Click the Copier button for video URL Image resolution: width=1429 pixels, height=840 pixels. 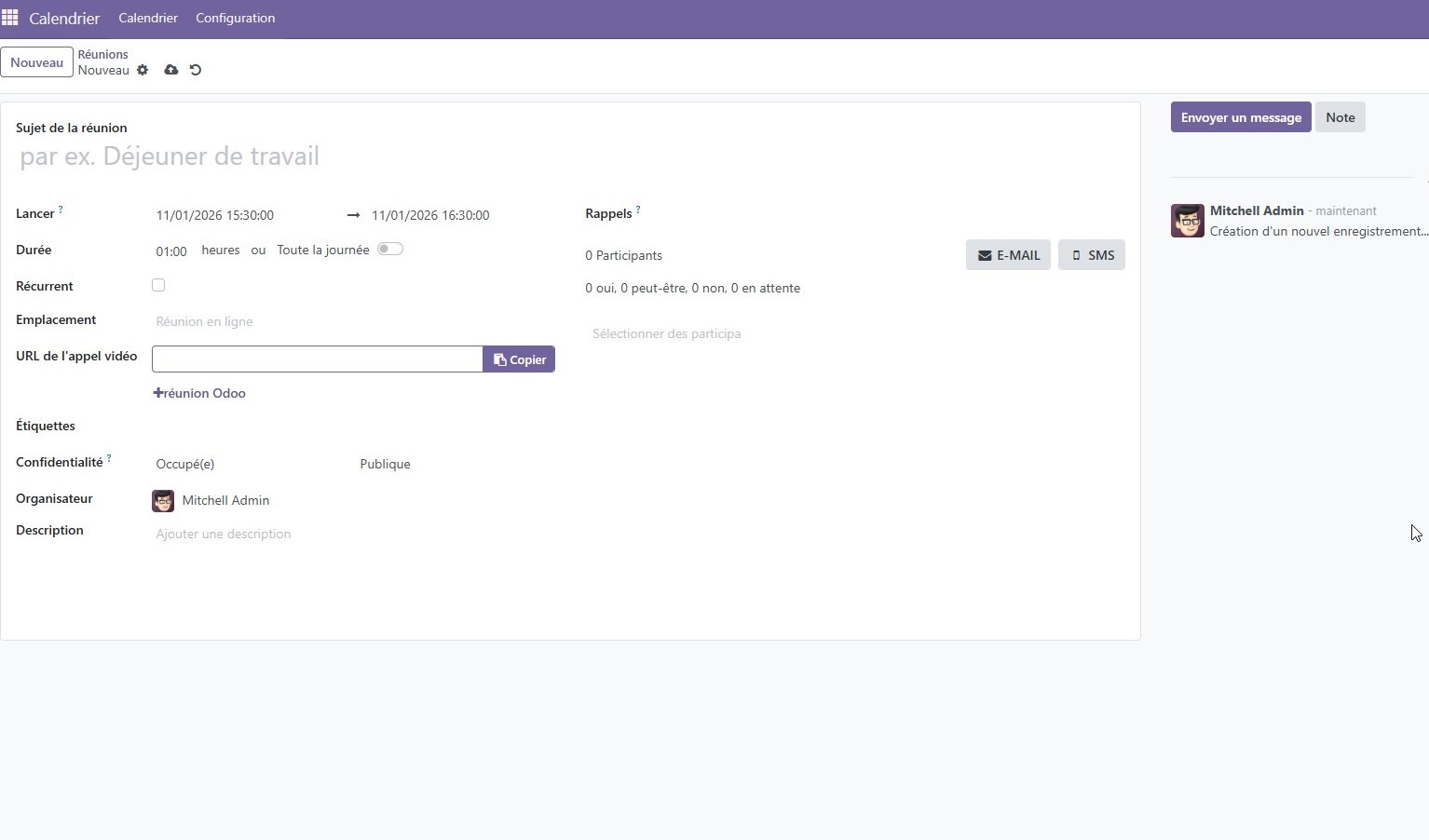pyautogui.click(x=519, y=359)
